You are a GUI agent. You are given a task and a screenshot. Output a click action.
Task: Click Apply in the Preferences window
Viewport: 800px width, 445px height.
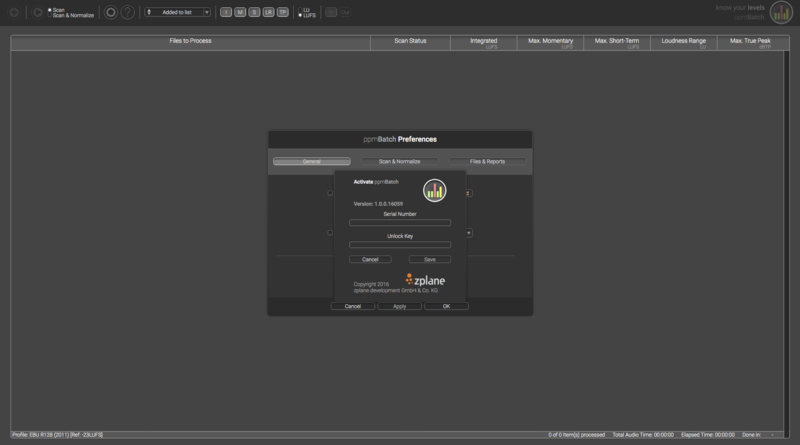(x=399, y=306)
